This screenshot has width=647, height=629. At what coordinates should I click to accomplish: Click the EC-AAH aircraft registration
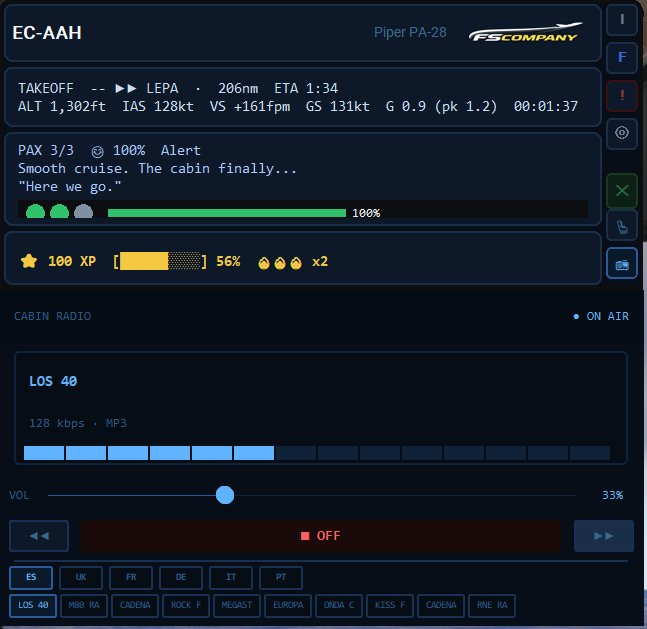pos(47,33)
